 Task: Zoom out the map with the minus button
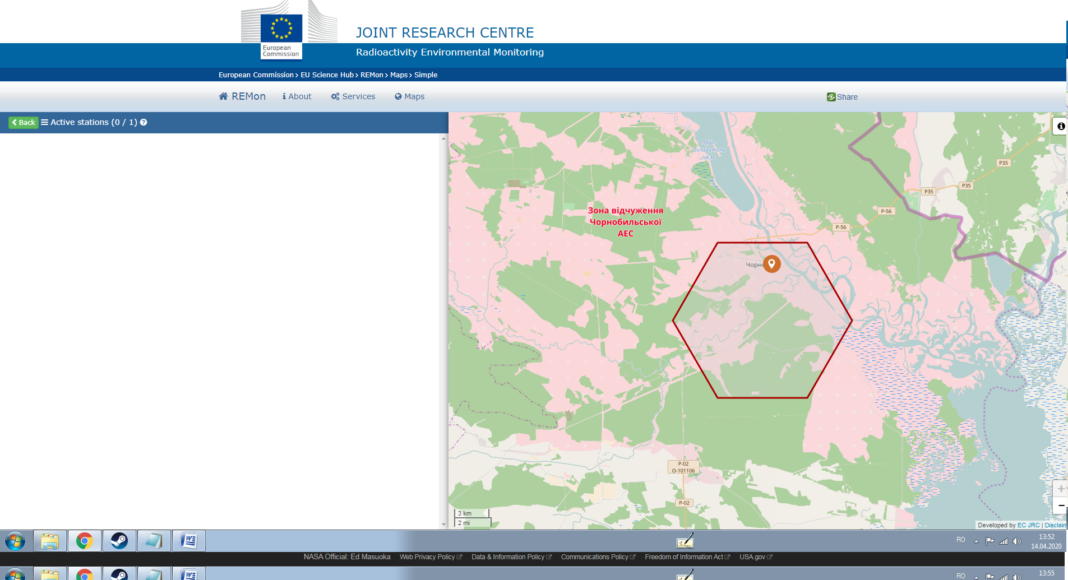1061,505
